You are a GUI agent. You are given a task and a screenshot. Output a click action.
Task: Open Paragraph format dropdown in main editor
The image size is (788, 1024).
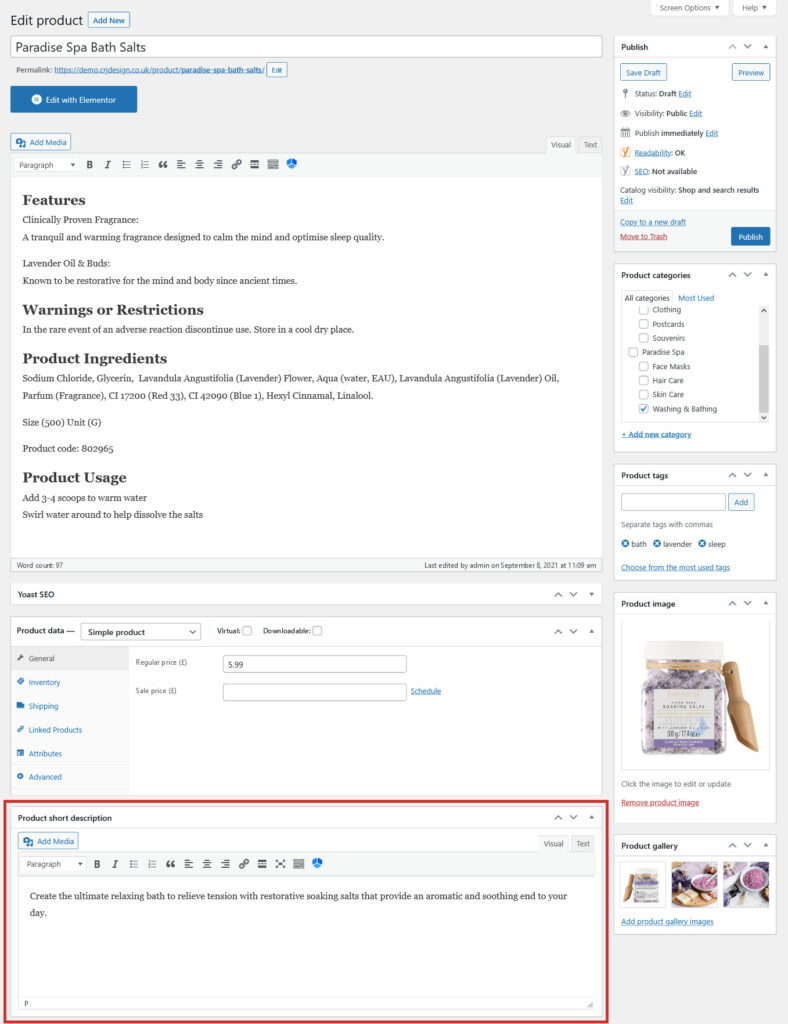[x=46, y=165]
